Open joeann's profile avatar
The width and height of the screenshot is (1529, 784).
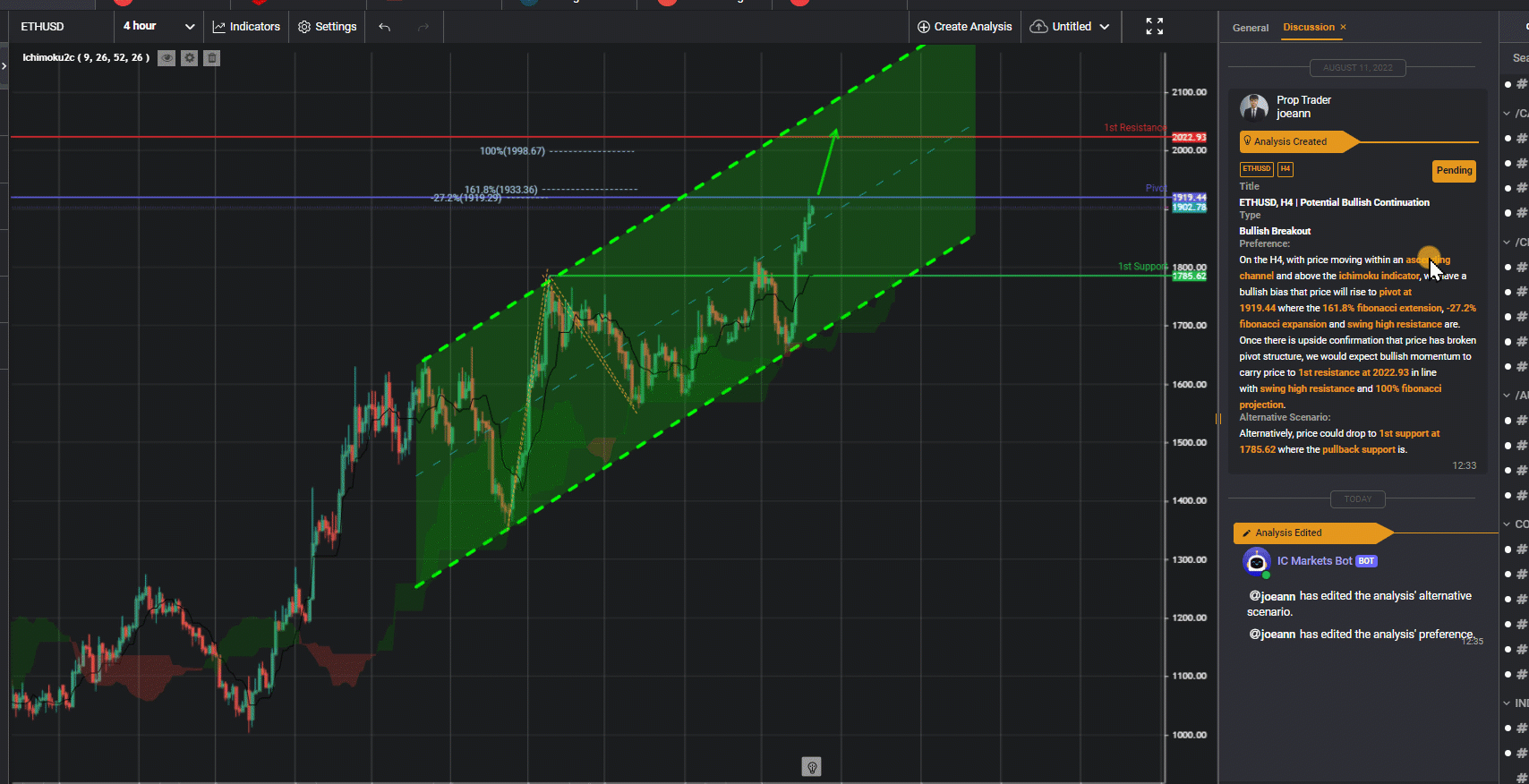(x=1253, y=107)
